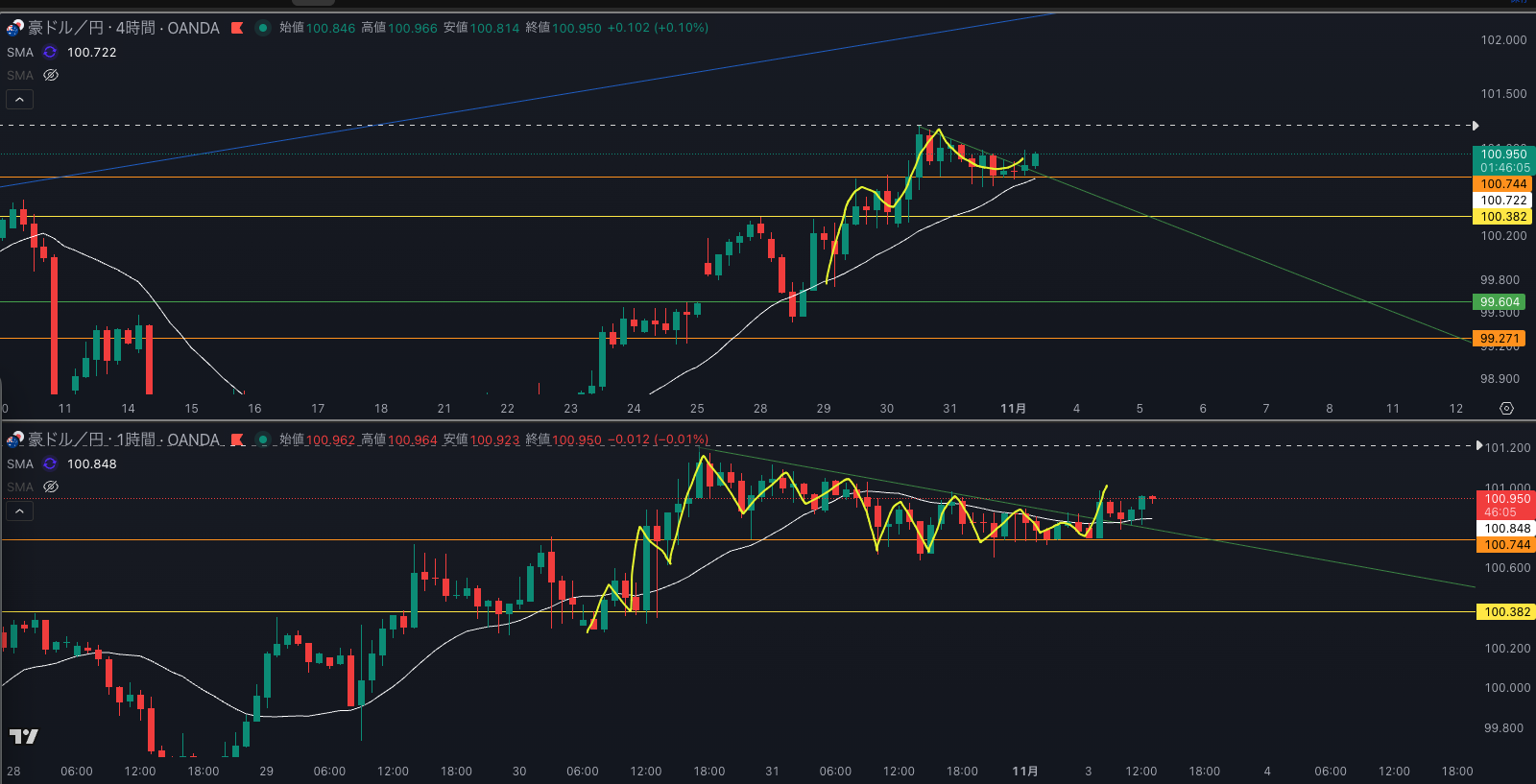The image size is (1536, 784).
Task: Click AUD/JPY flag symbol icon on top chart
Action: coord(14,28)
